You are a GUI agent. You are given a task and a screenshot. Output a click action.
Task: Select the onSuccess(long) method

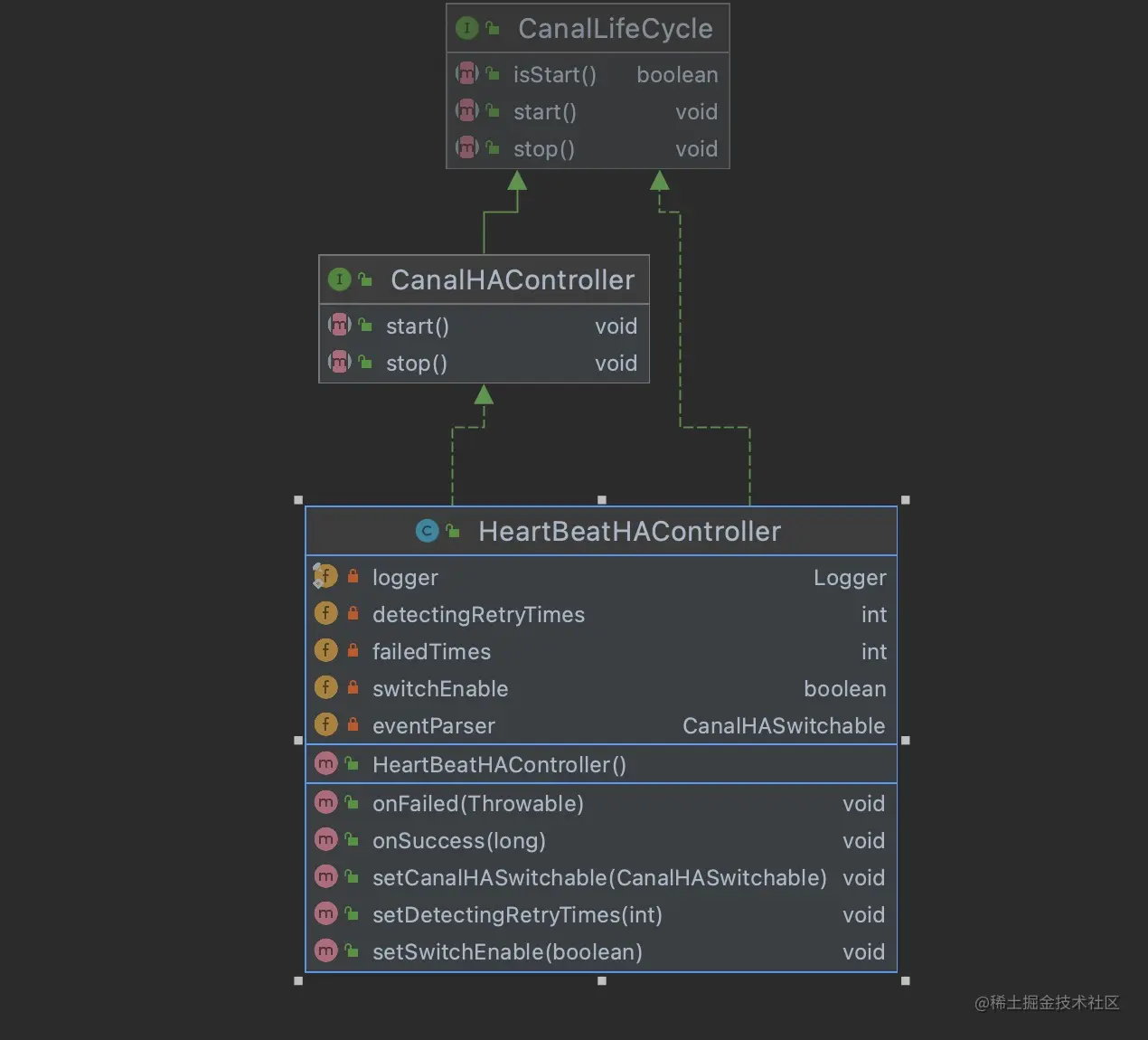click(x=459, y=841)
